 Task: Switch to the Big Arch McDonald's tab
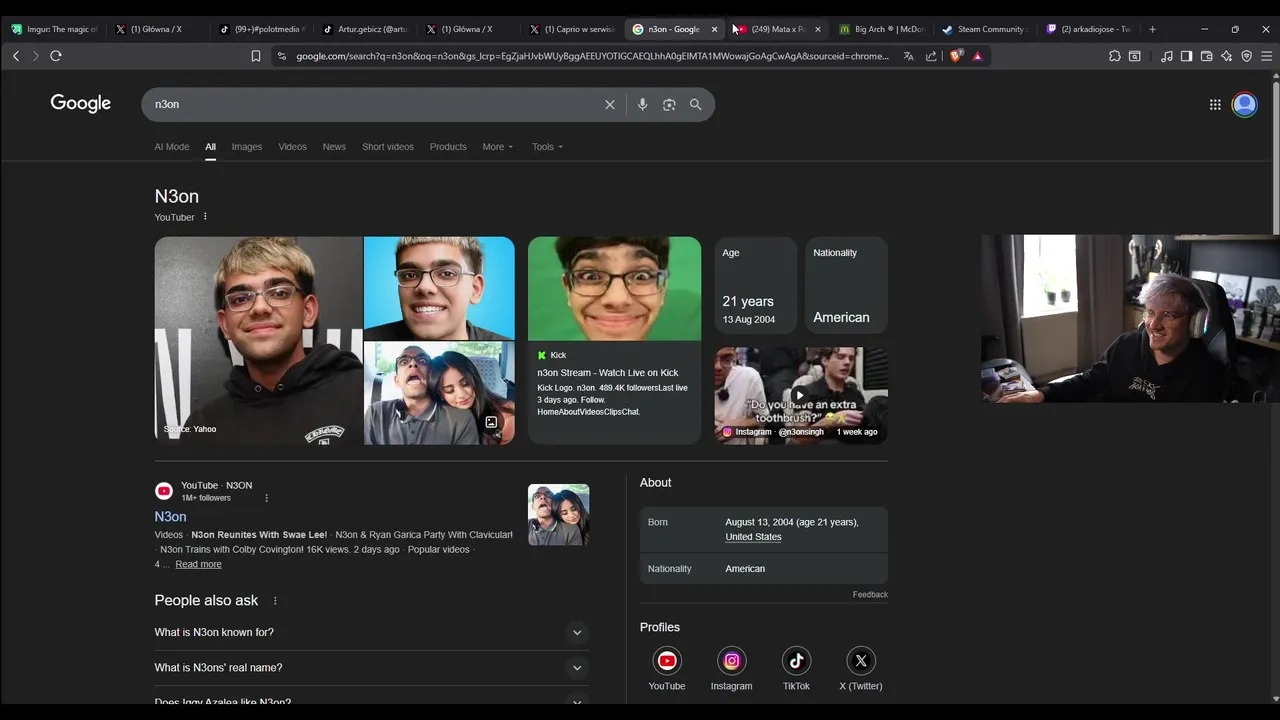tap(881, 29)
